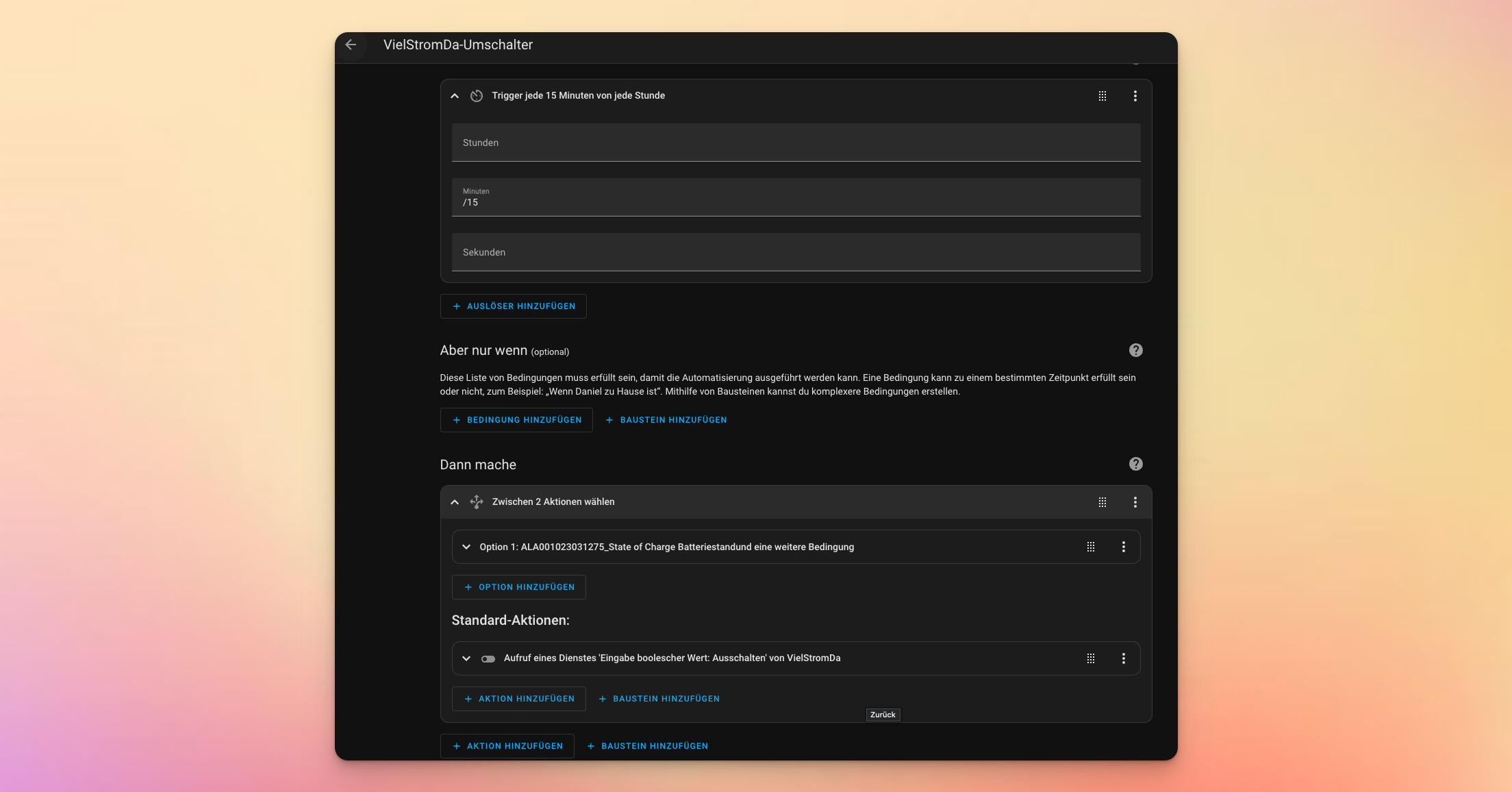Image resolution: width=1512 pixels, height=792 pixels.
Task: Grab the drag handle of 'Zwischen 2 Aktionen wählen'
Action: point(1102,502)
